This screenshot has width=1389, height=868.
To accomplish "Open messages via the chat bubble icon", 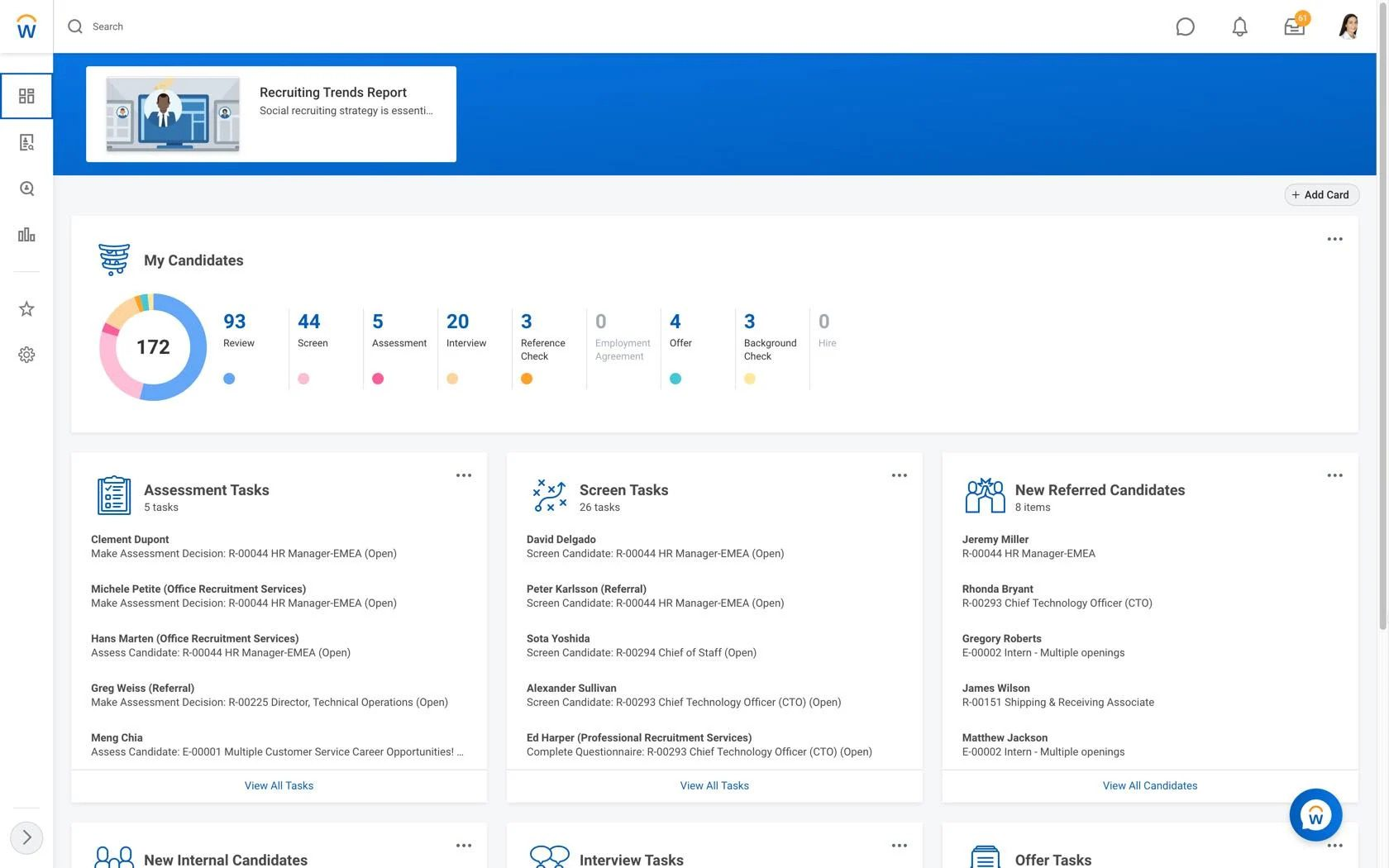I will click(1185, 26).
